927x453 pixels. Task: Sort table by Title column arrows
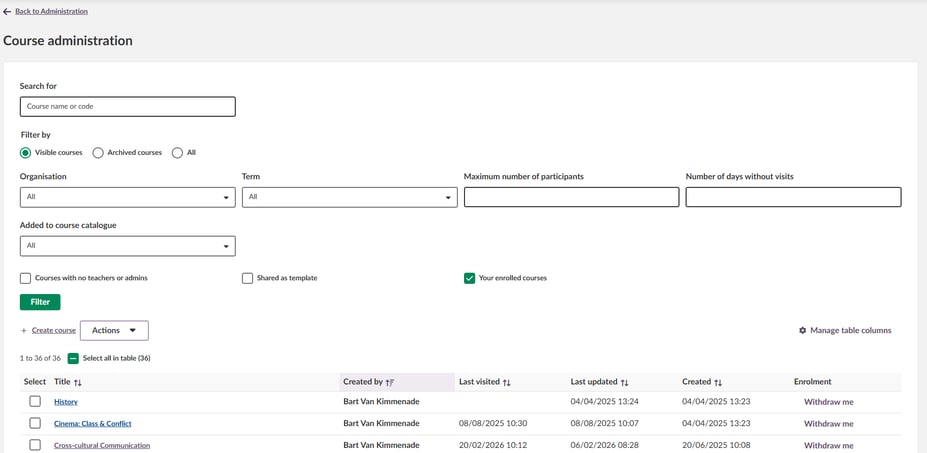coord(78,382)
